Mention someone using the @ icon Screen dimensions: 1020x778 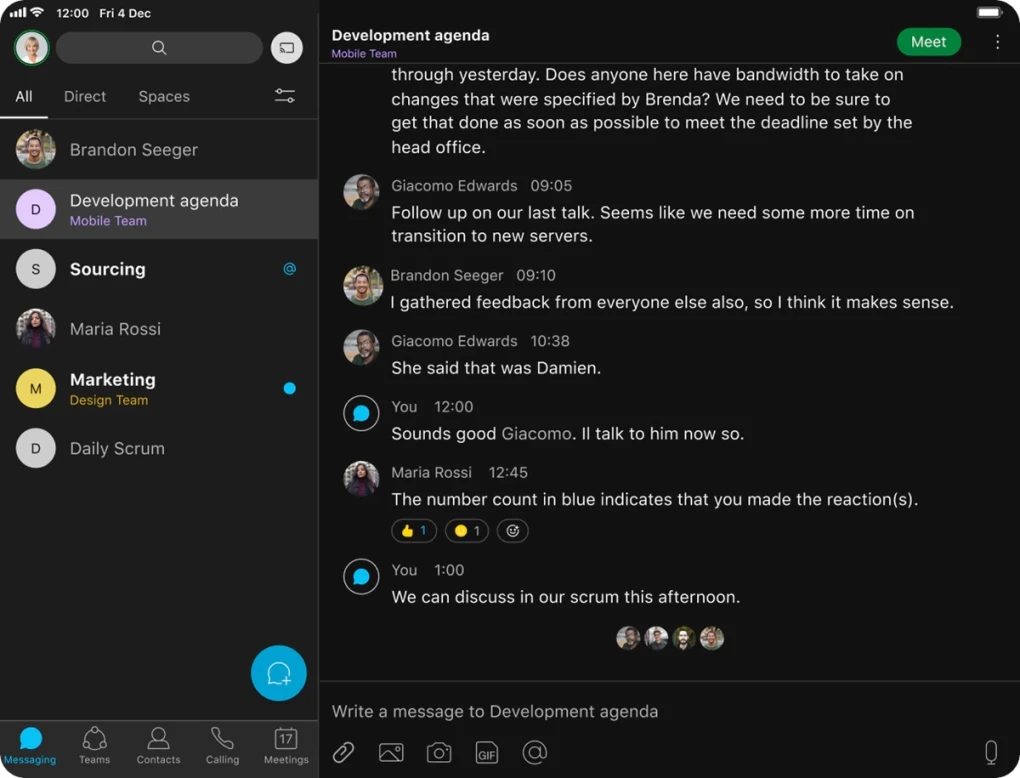pyautogui.click(x=535, y=752)
